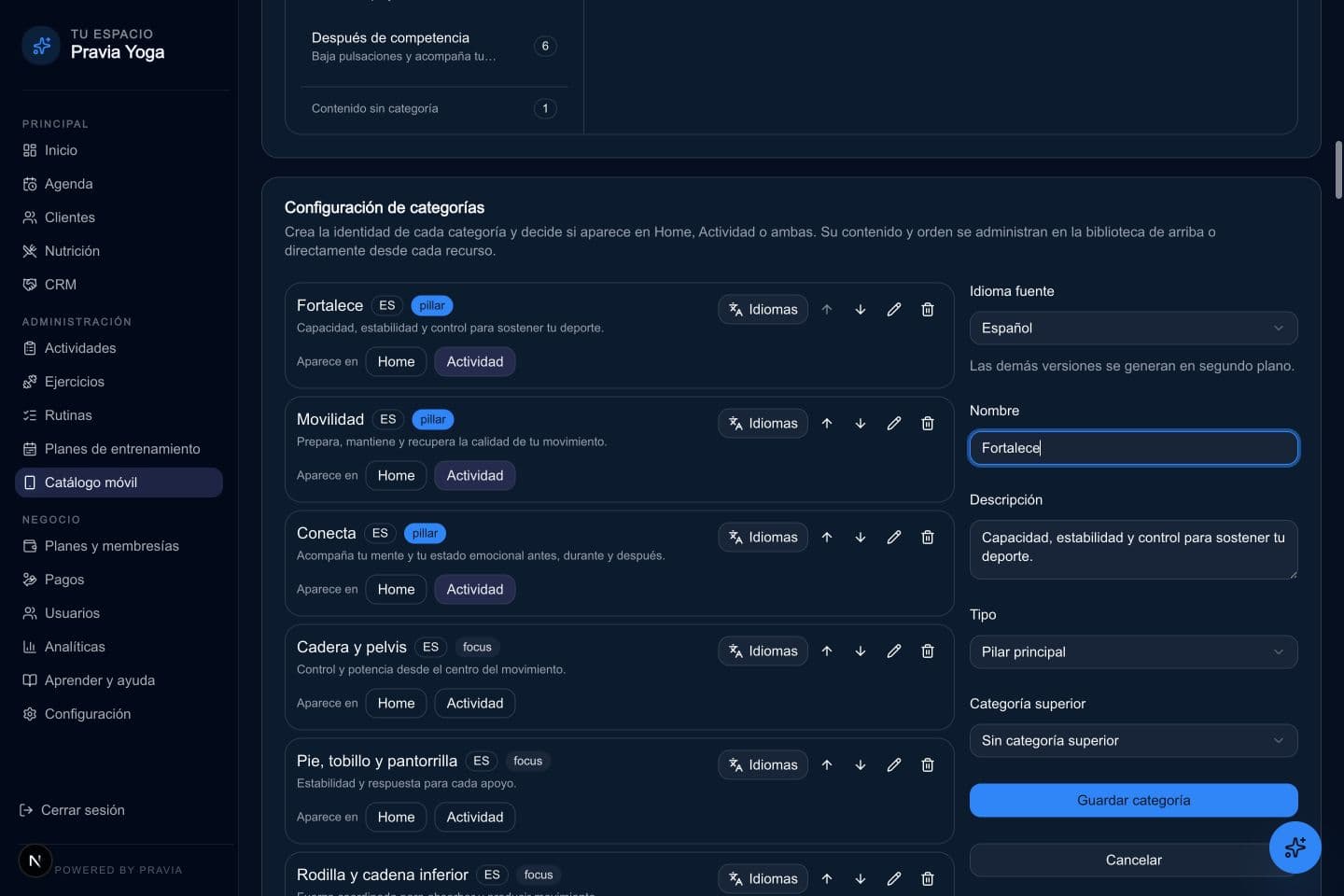Screen dimensions: 1344x896
Task: Select Después de competencia category row
Action: pos(434,46)
